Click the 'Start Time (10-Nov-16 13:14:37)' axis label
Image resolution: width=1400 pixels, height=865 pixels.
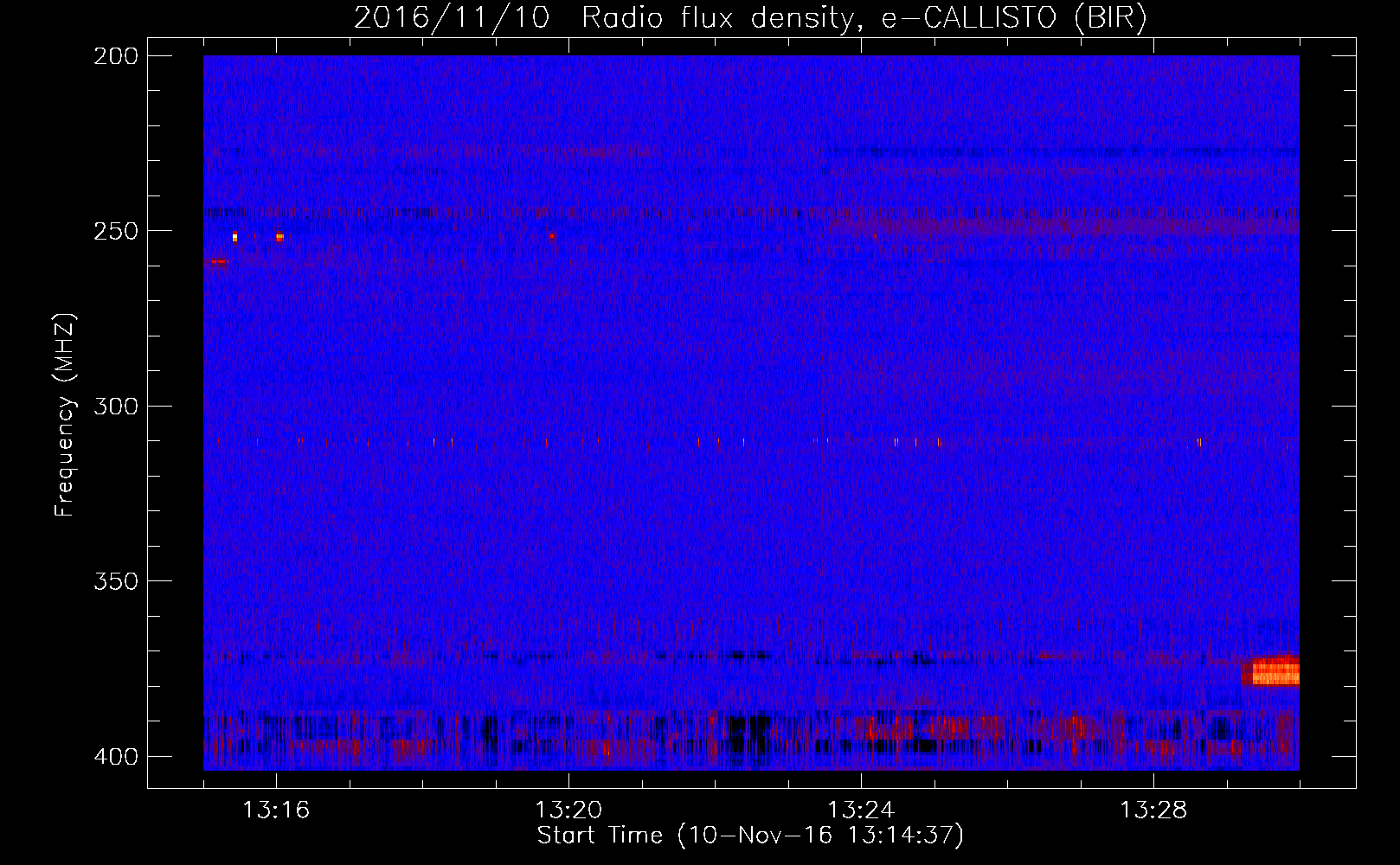point(750,836)
